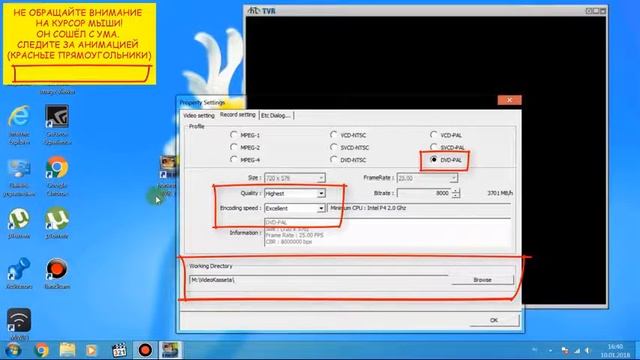Show the taskbar clock and date
Screen dimensions: 640x360
coord(615,351)
